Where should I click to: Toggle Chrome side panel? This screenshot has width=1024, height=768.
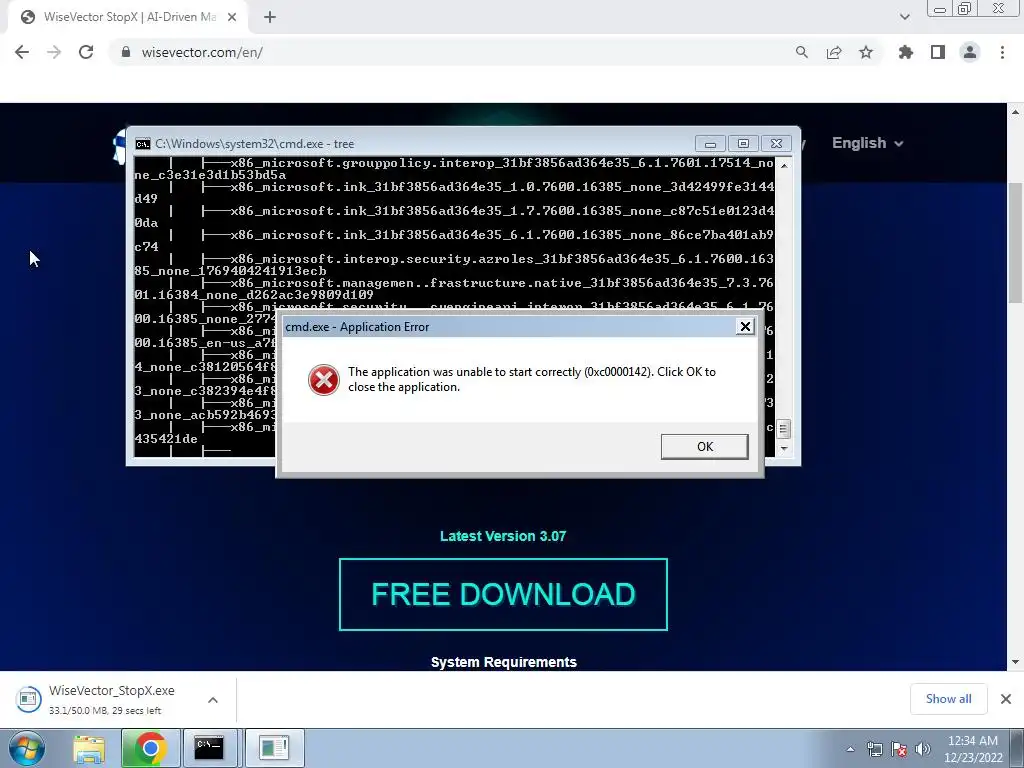pyautogui.click(x=938, y=52)
